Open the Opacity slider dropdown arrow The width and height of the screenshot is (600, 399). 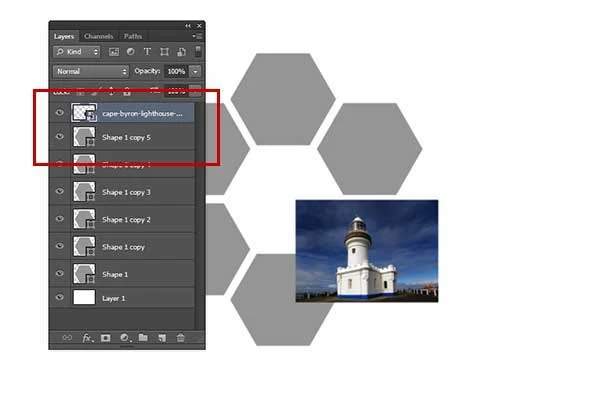(195, 71)
